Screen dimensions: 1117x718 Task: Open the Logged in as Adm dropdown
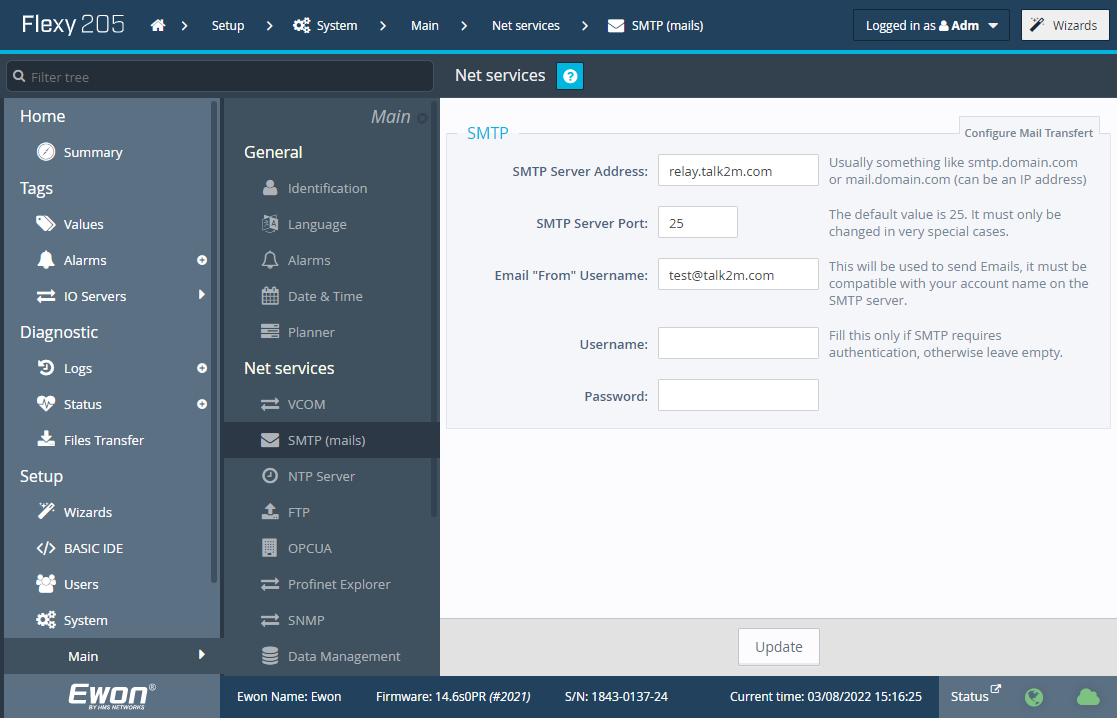[x=931, y=25]
